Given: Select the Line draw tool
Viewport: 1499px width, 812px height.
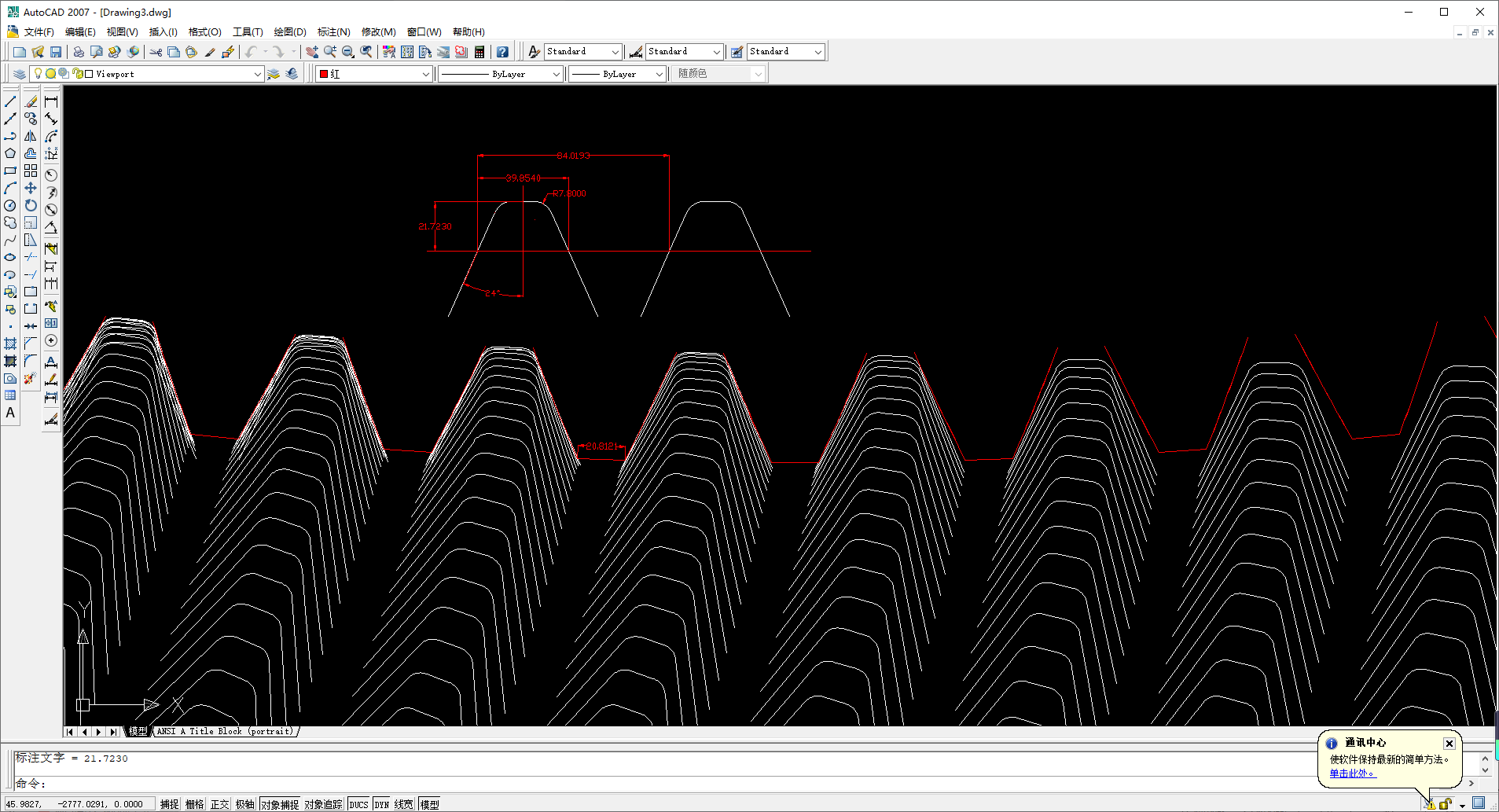Looking at the screenshot, I should tap(10, 101).
